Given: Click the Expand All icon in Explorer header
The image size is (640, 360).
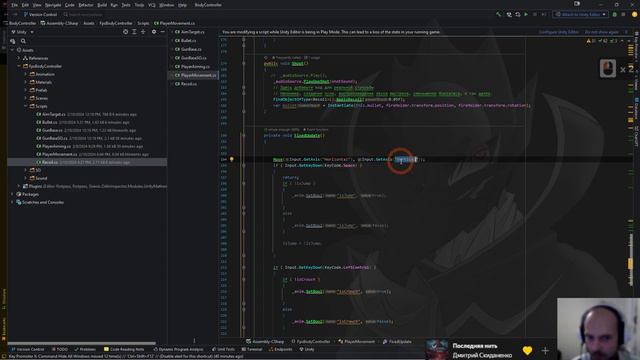Looking at the screenshot, I should click(134, 31).
